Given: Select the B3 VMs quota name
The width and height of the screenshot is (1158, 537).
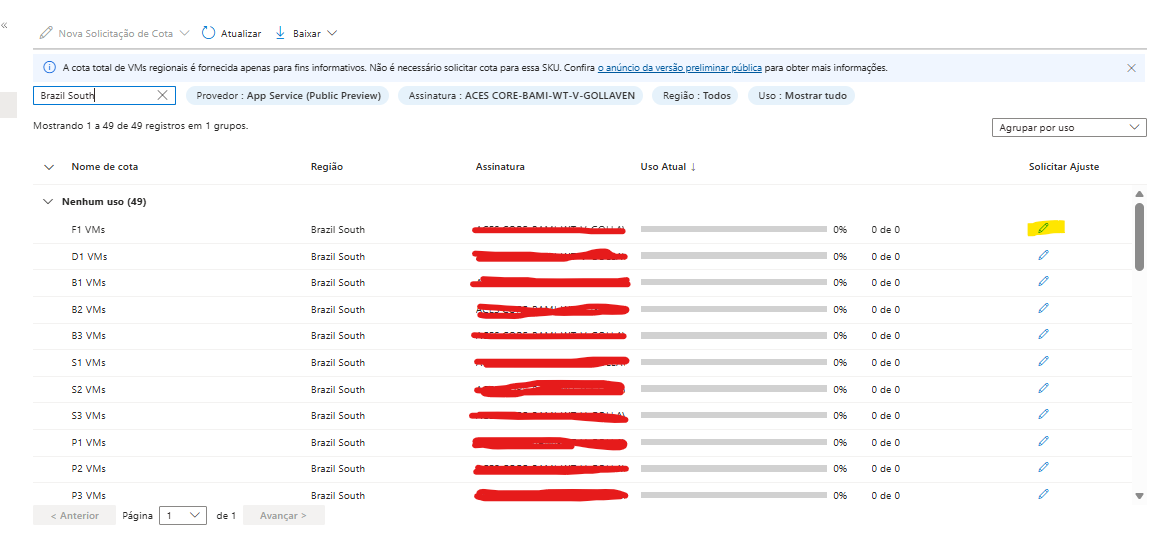Looking at the screenshot, I should 89,335.
